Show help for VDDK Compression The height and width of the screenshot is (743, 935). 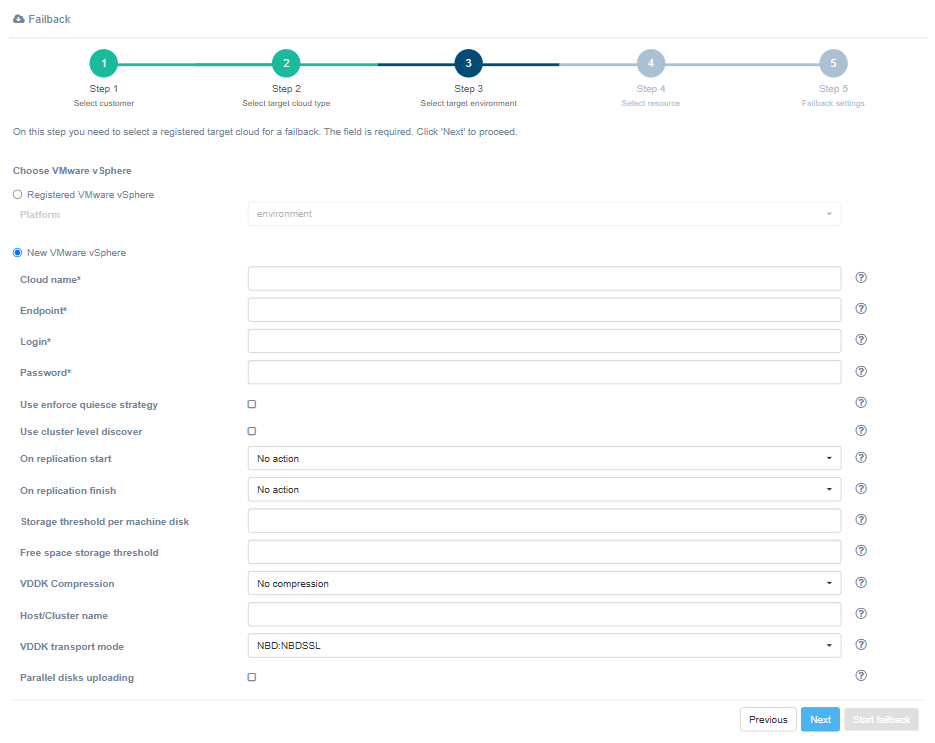click(x=860, y=583)
